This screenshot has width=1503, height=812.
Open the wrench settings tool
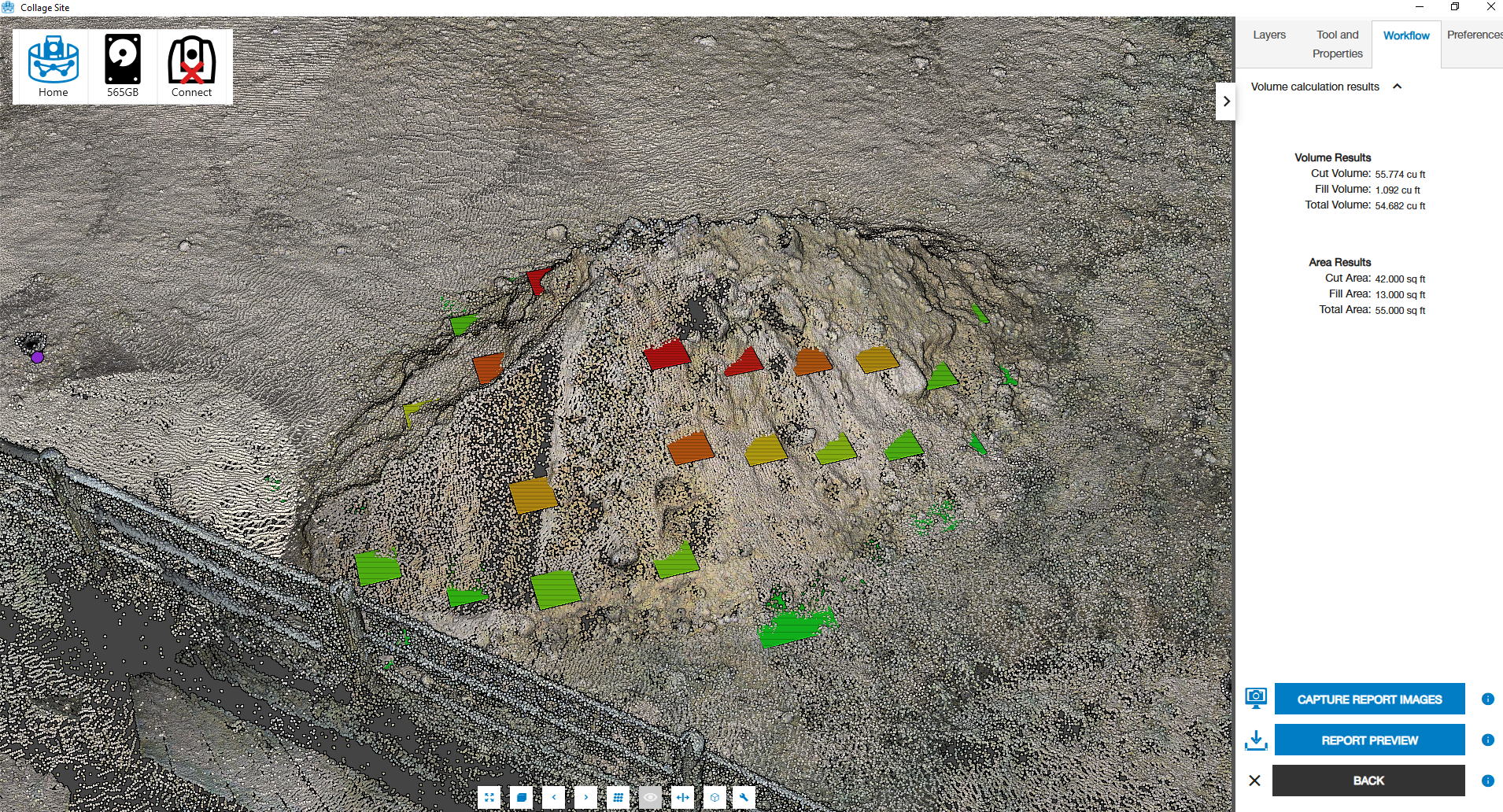[744, 797]
